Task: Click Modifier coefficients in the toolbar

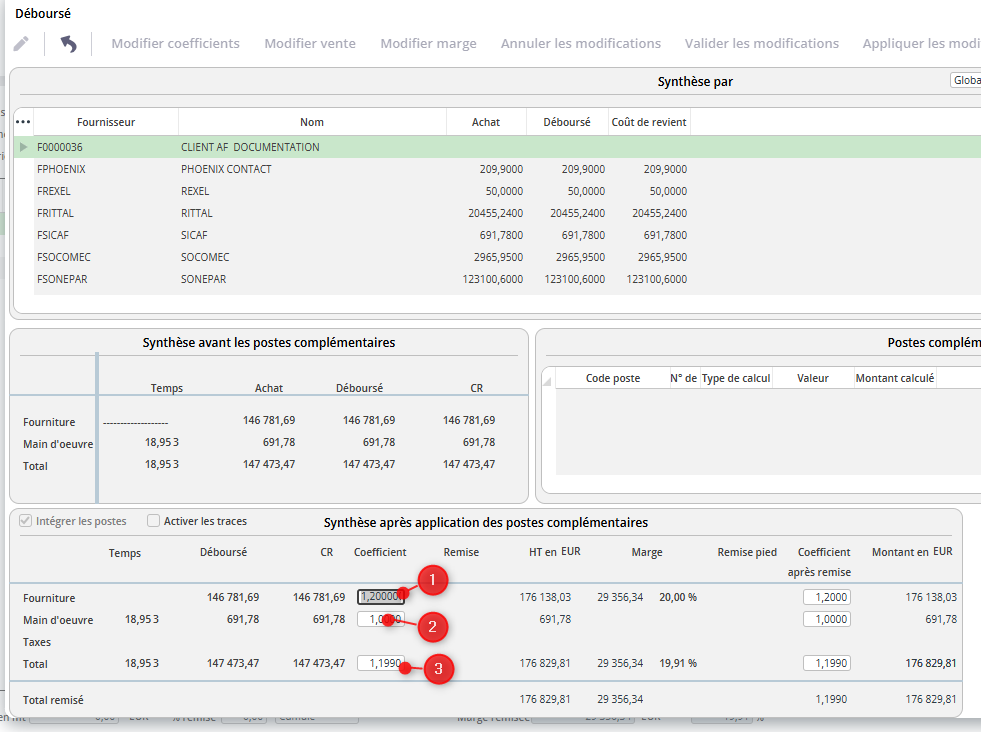Action: click(175, 43)
